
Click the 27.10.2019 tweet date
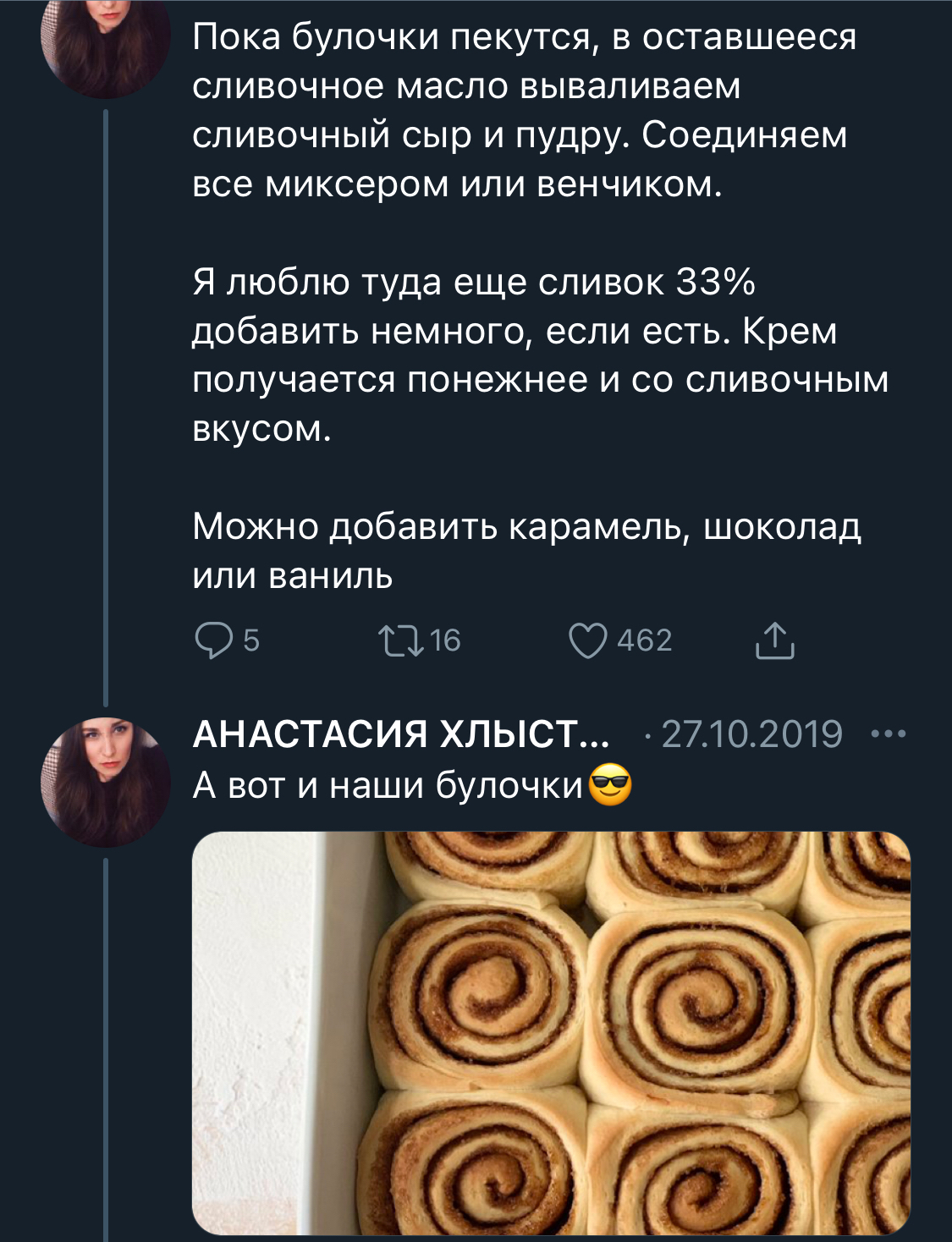751,734
